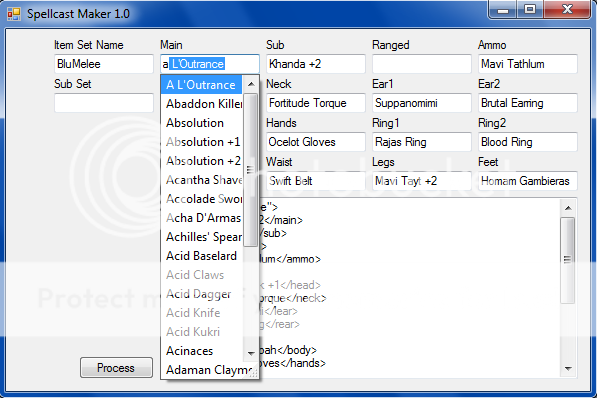Screen dimensions: 597x398
Task: Click the hands closing tag line in output
Action: pos(292,363)
